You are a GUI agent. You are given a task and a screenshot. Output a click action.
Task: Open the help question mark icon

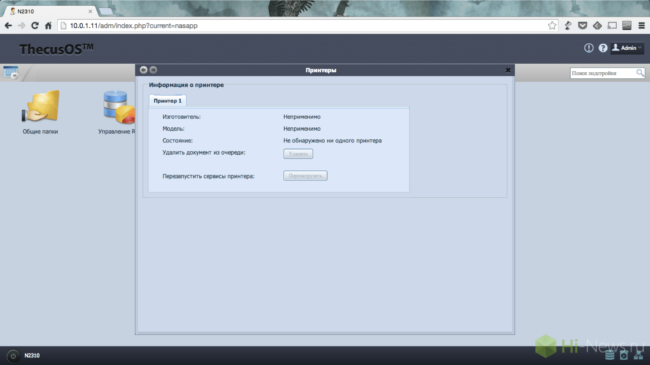pyautogui.click(x=603, y=48)
